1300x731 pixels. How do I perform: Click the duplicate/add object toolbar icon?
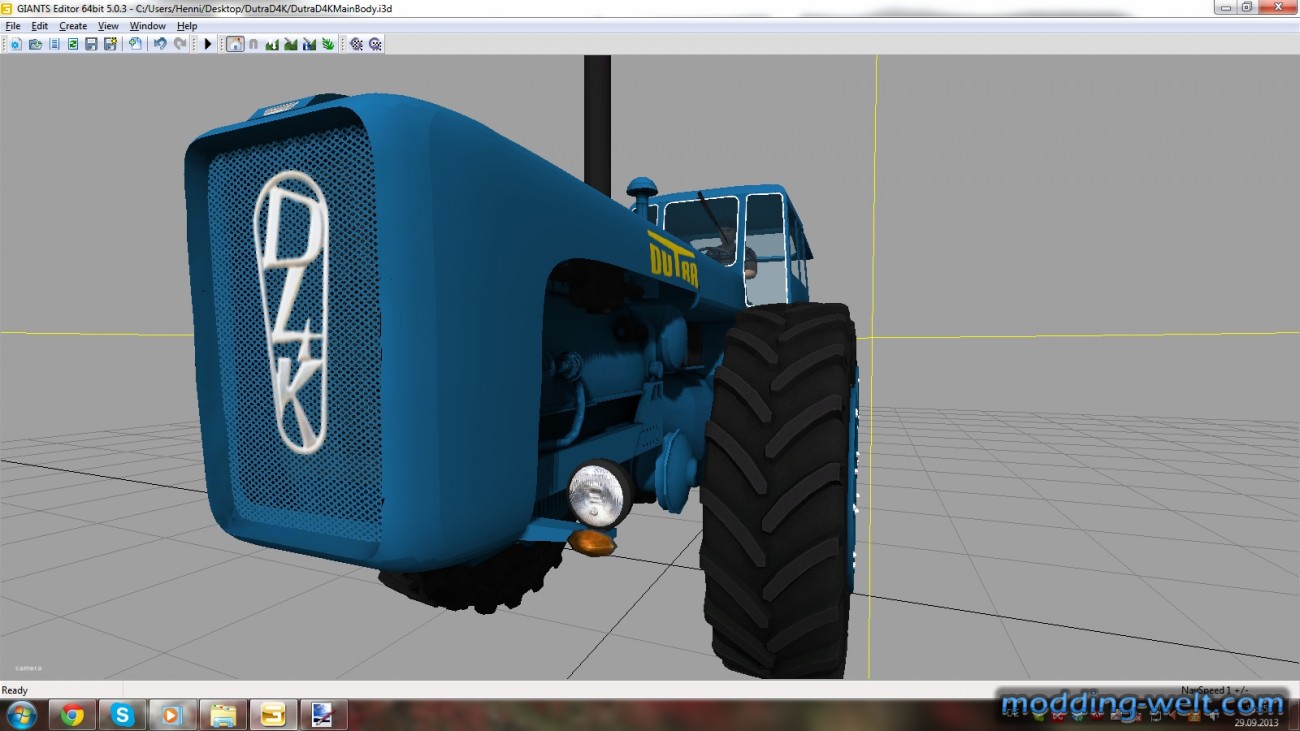135,44
